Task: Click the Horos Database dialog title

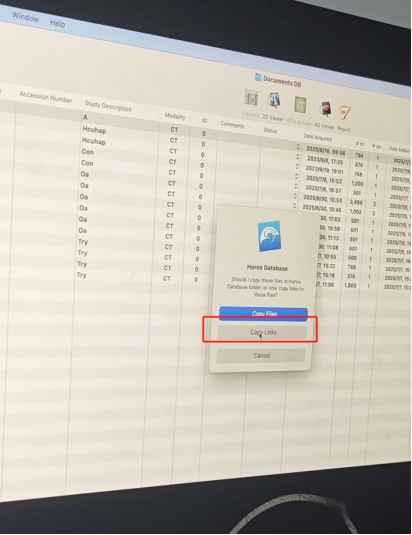Action: tap(267, 268)
